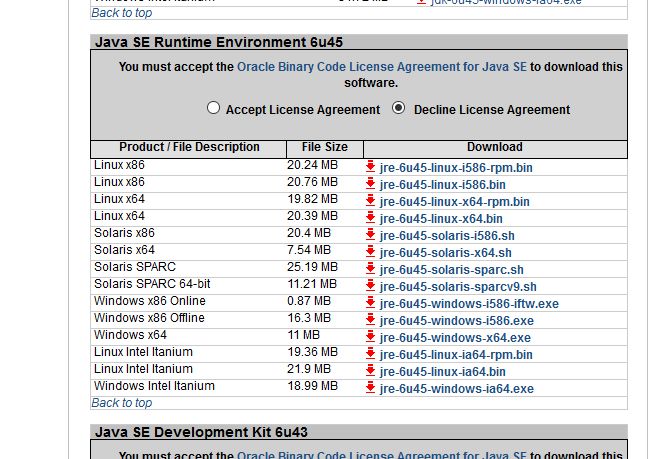
Task: Select Decline License Agreement radio button
Action: [398, 108]
